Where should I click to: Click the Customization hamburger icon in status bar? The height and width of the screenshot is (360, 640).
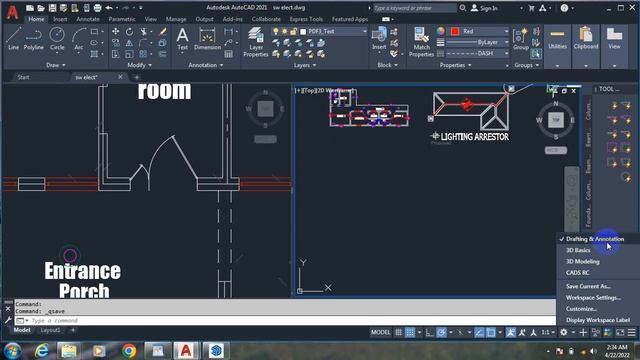(631, 333)
